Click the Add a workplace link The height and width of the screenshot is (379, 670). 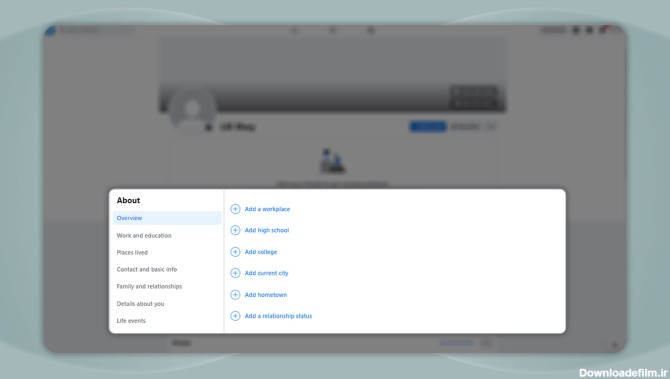[x=267, y=209]
